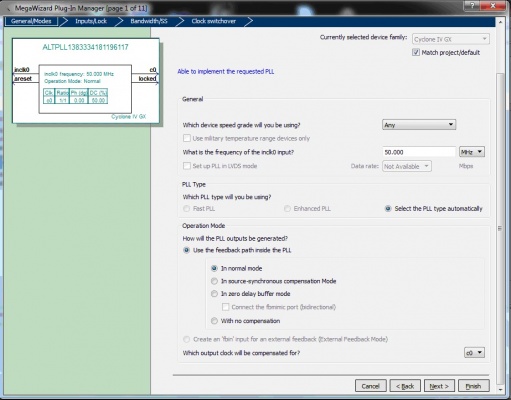The height and width of the screenshot is (400, 511).
Task: Click the scrollbar down arrow
Action: pyautogui.click(x=500, y=389)
